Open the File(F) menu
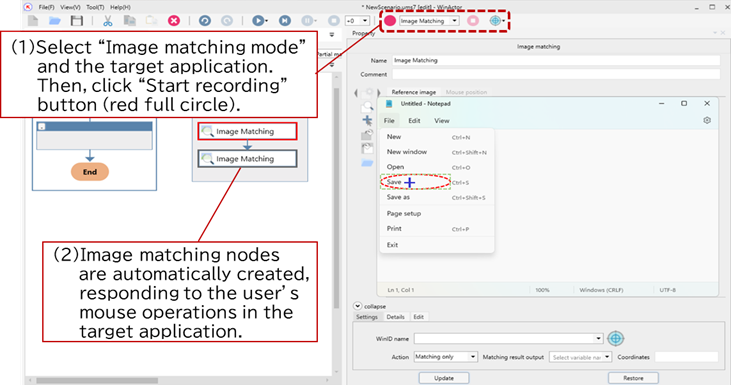This screenshot has width=731, height=385. [46, 7]
